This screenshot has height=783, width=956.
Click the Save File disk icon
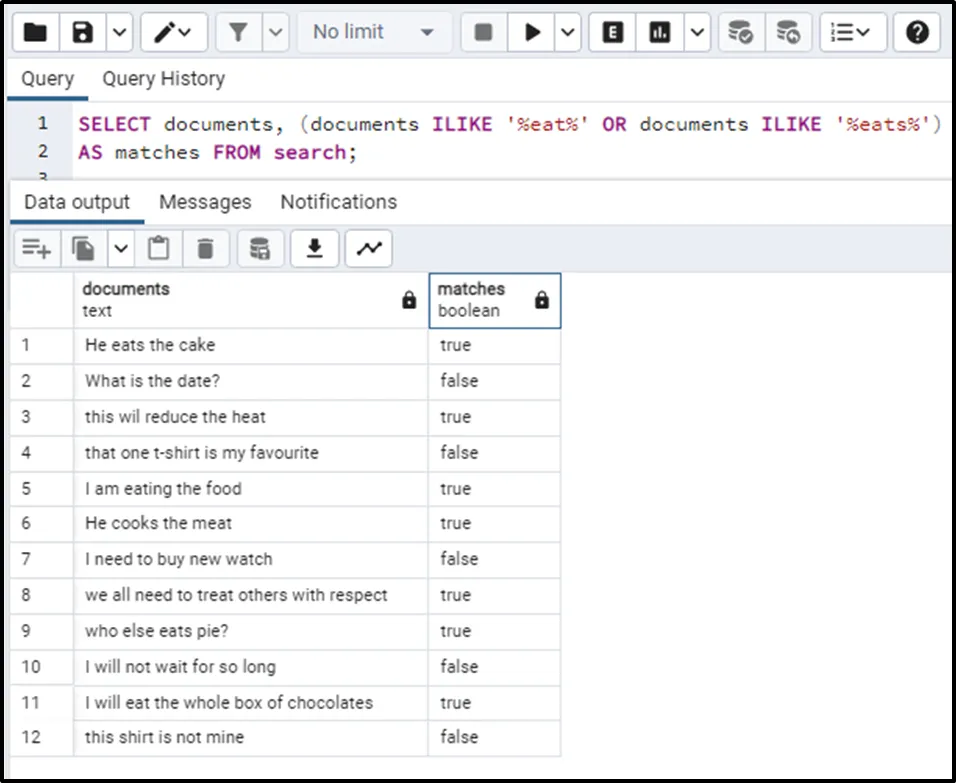(84, 33)
